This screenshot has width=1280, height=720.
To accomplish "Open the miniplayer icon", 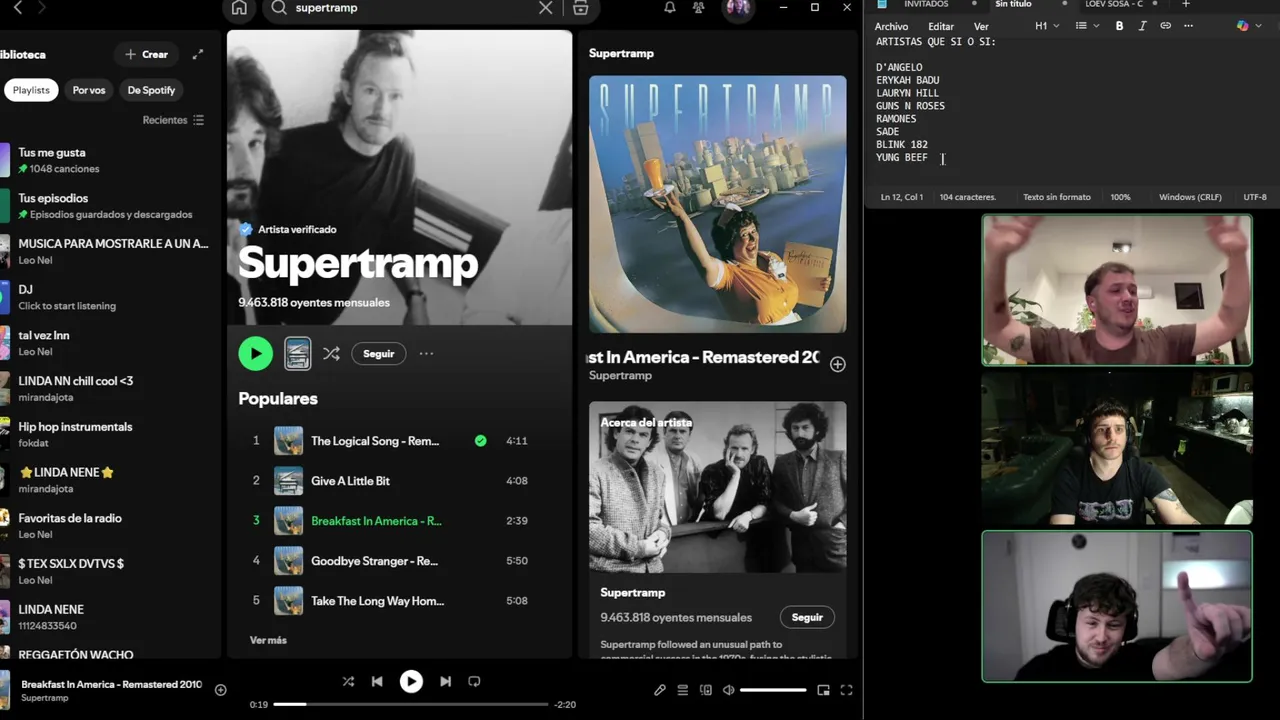I will point(823,690).
